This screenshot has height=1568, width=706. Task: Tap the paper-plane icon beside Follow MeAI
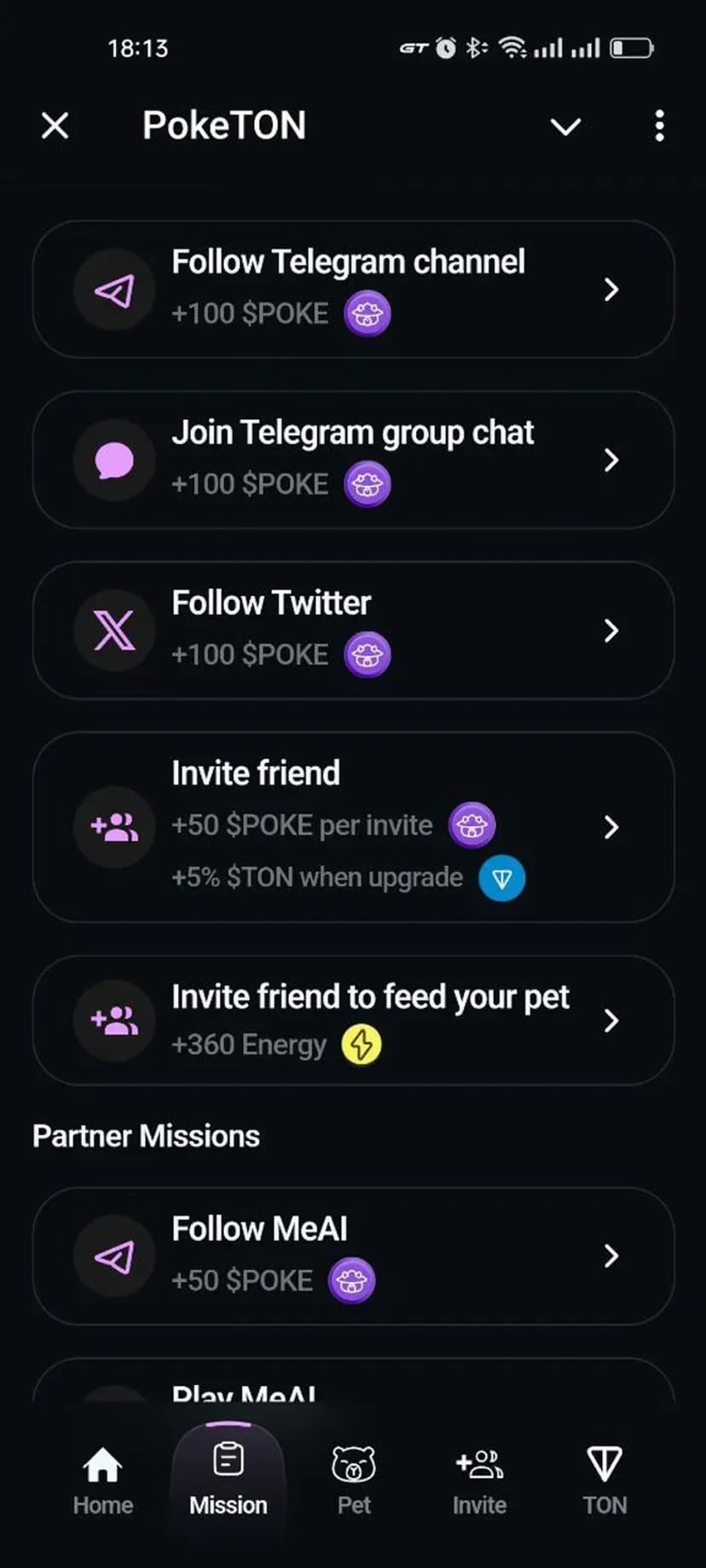[x=114, y=1256]
